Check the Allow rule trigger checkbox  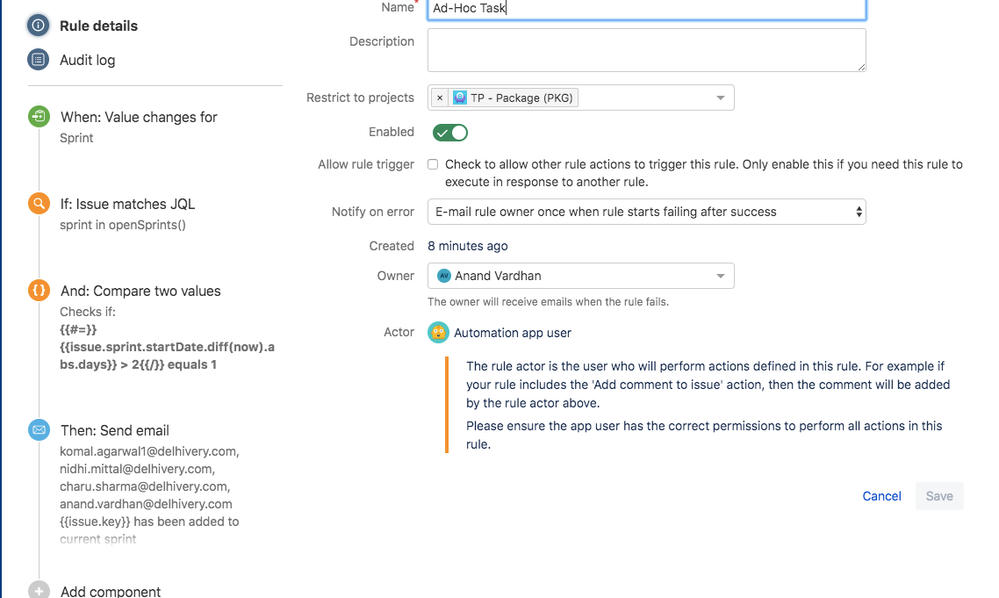coord(433,165)
